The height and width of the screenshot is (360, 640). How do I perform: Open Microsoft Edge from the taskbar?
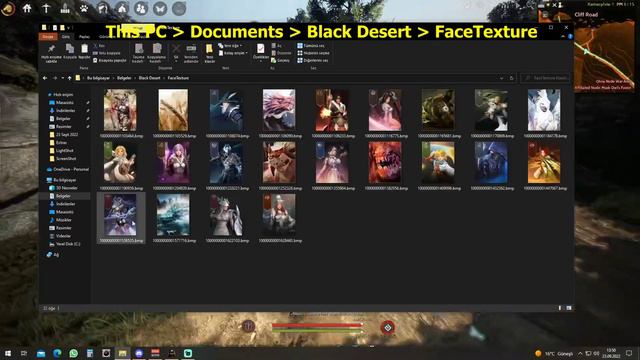click(57, 353)
